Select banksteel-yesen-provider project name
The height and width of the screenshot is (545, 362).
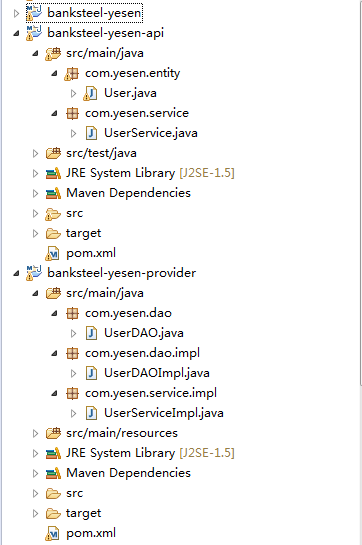point(121,273)
